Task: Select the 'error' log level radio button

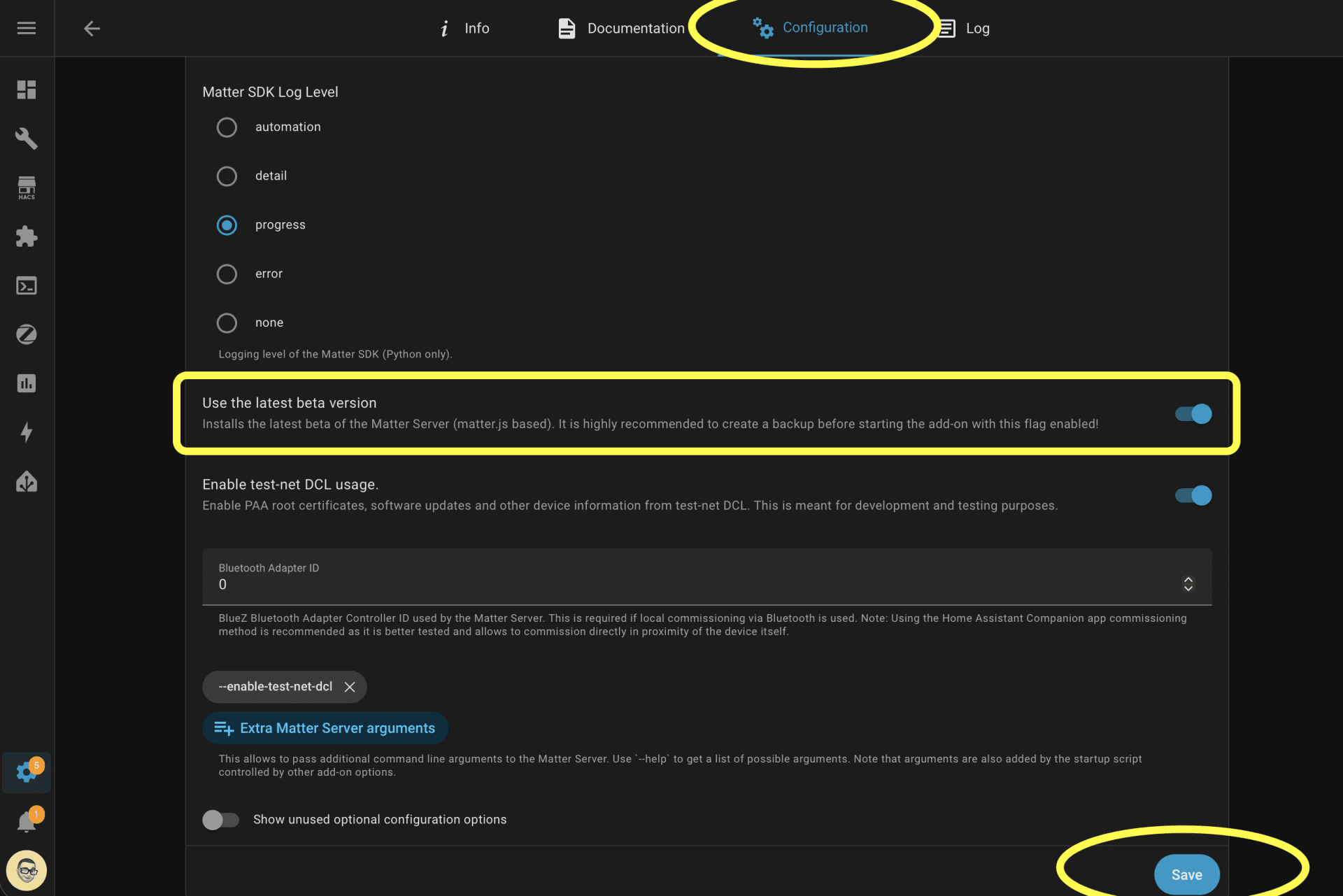Action: 227,273
